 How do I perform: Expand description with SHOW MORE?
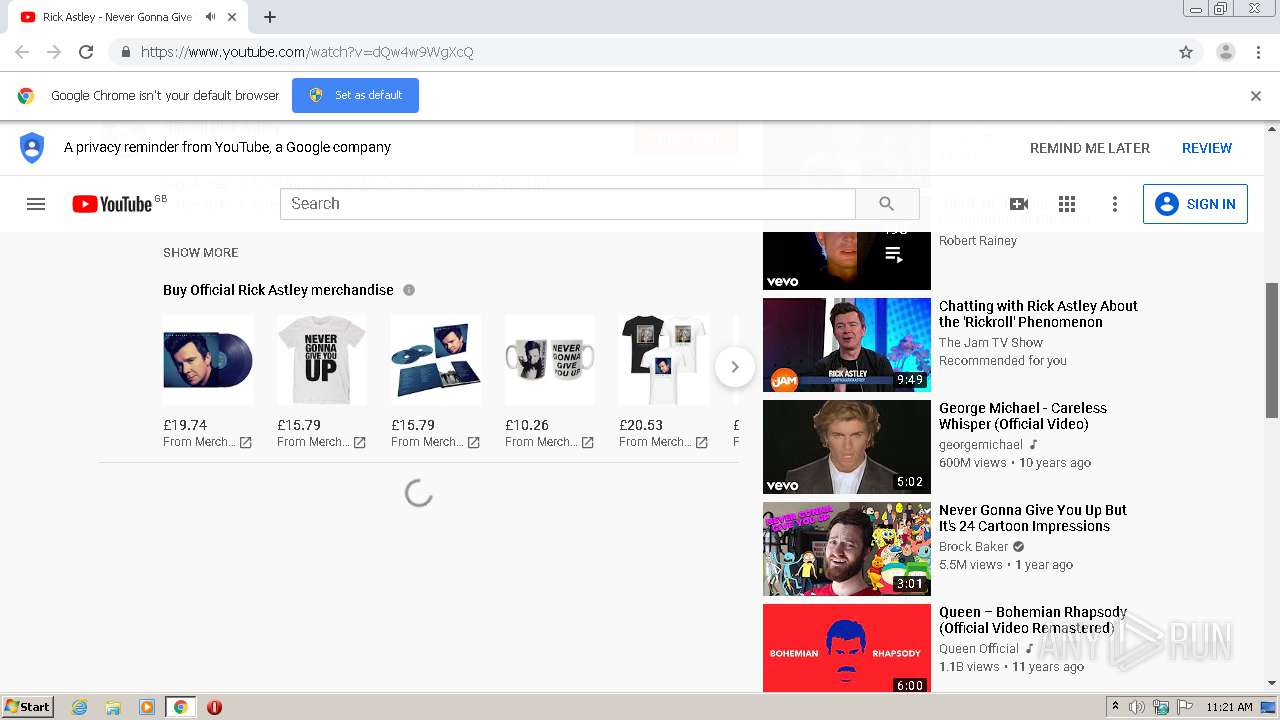tap(201, 253)
